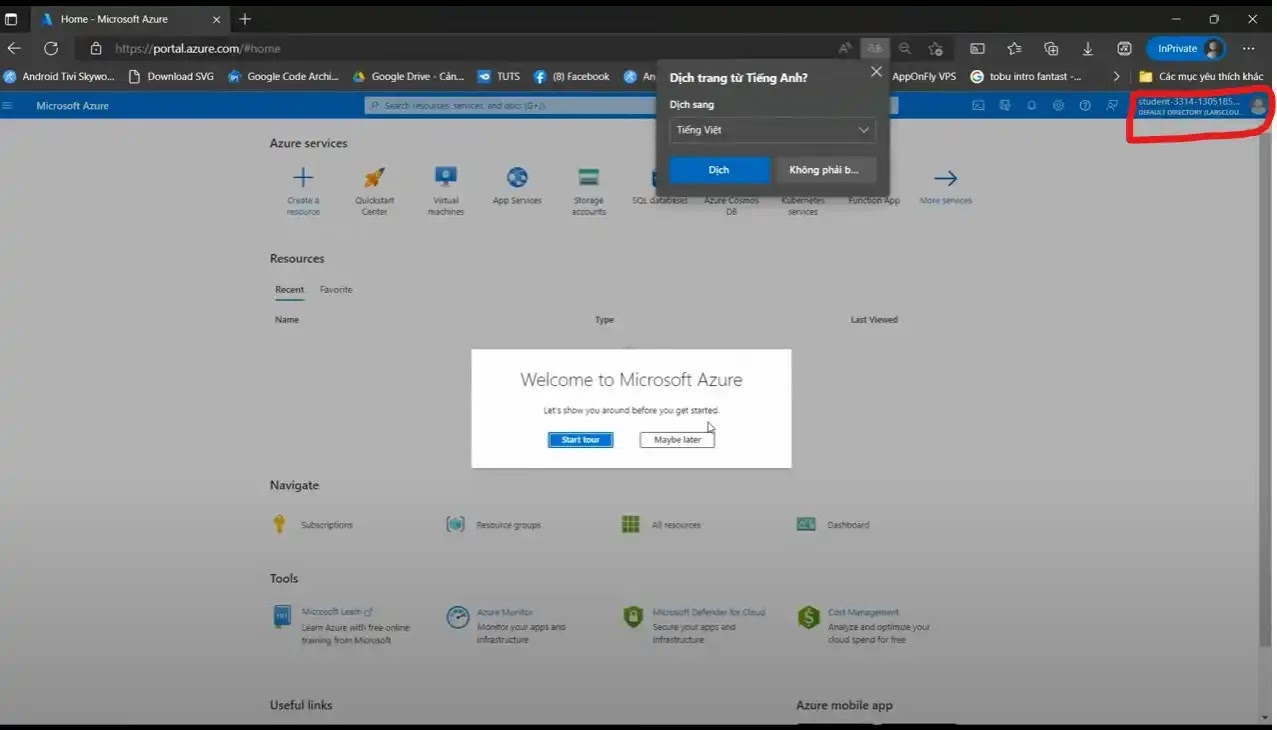
Task: Open Google Drive bookmark
Action: coord(408,76)
